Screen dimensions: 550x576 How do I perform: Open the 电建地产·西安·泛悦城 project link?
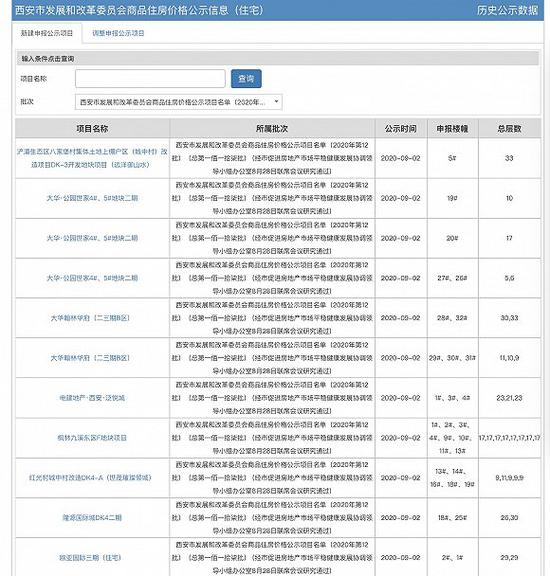(92, 398)
